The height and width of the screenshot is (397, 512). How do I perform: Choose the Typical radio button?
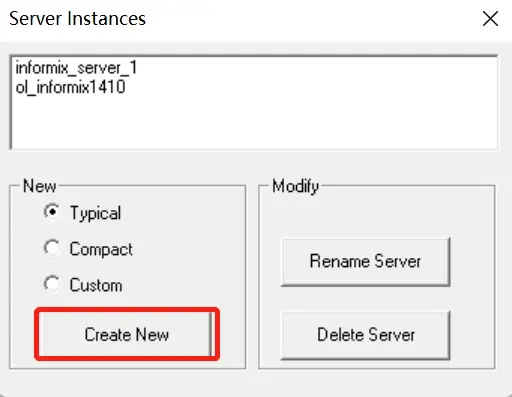[52, 212]
